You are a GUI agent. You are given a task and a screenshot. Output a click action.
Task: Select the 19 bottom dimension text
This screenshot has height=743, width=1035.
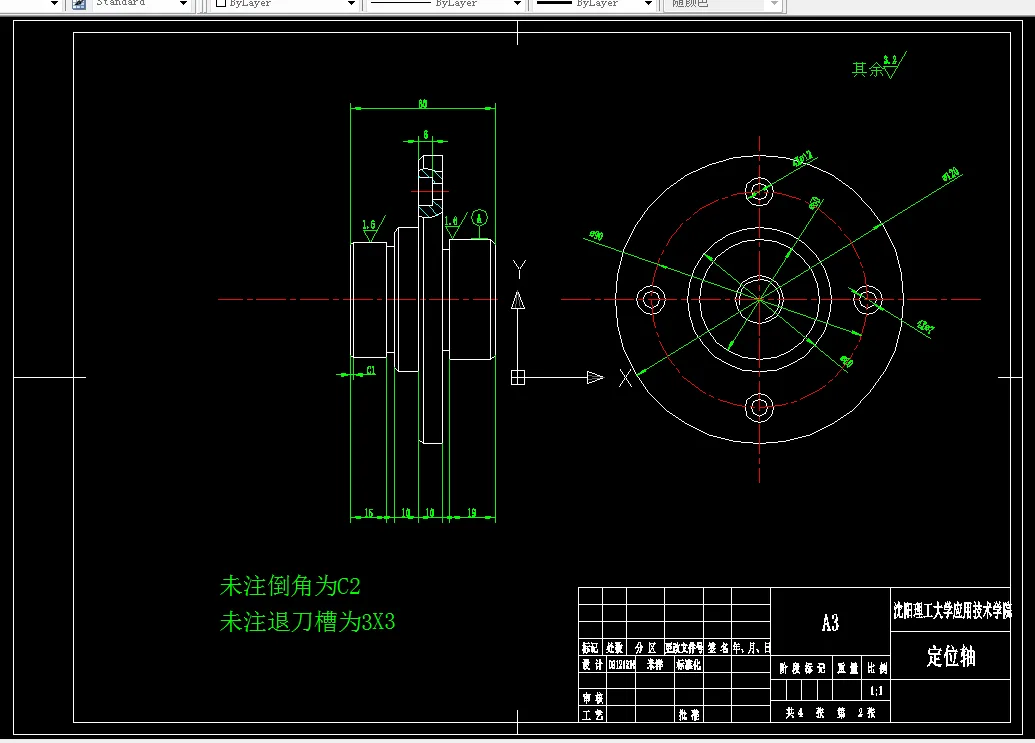click(x=472, y=513)
